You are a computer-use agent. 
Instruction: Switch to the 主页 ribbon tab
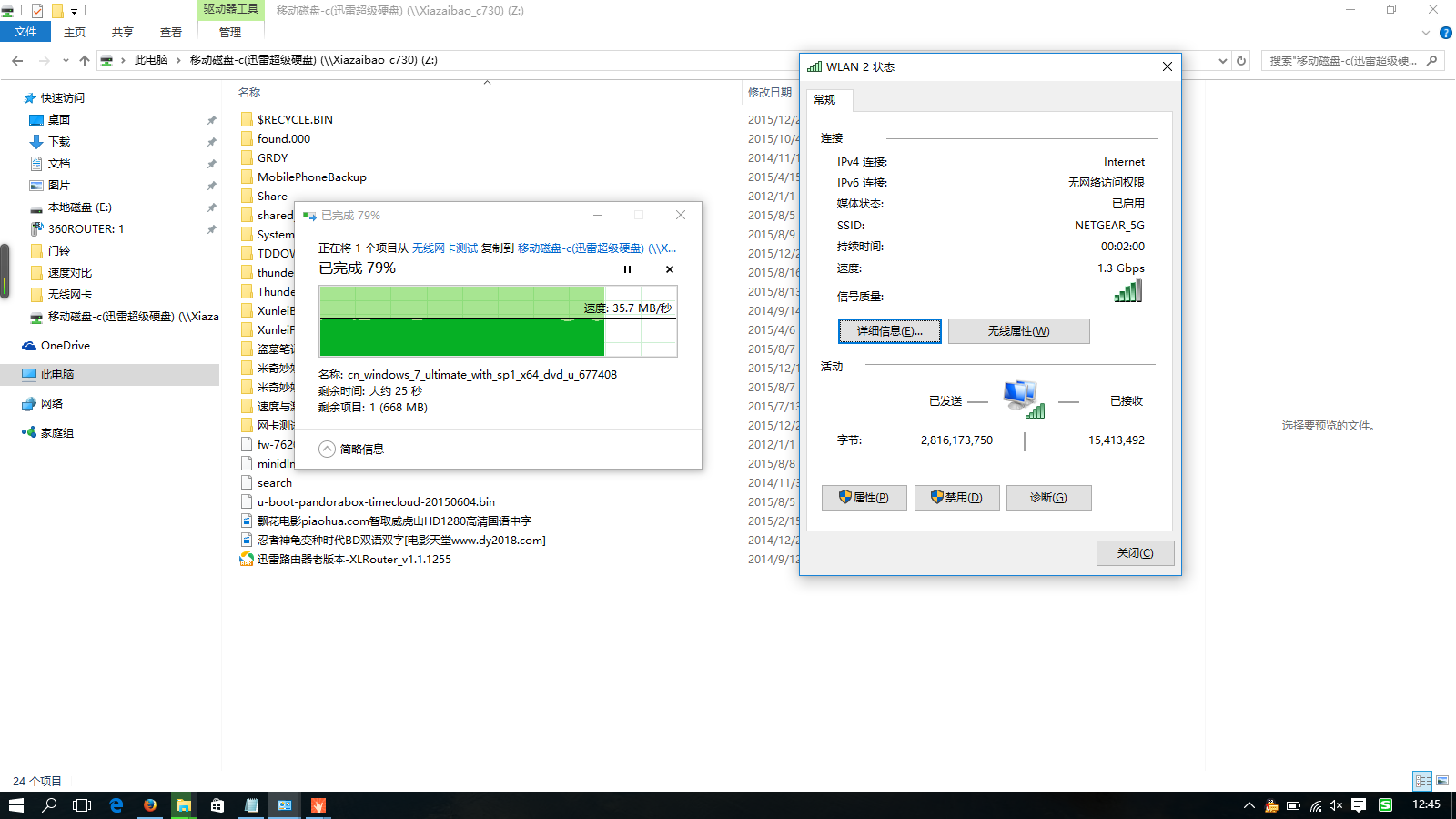[x=75, y=32]
